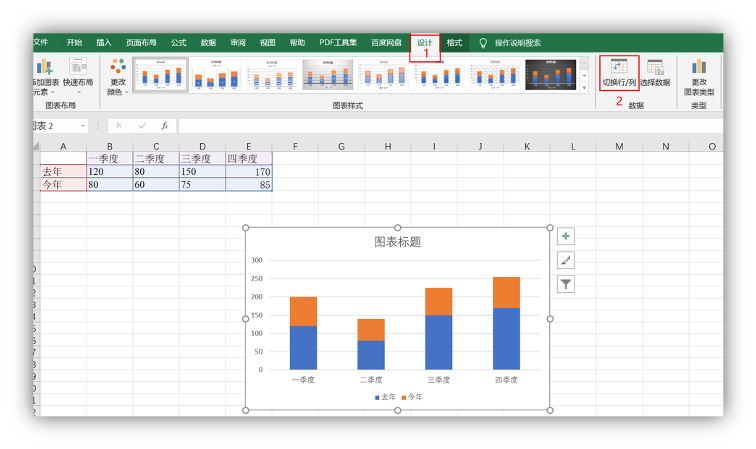Click the orange segment of the 四季度 bar

click(506, 292)
